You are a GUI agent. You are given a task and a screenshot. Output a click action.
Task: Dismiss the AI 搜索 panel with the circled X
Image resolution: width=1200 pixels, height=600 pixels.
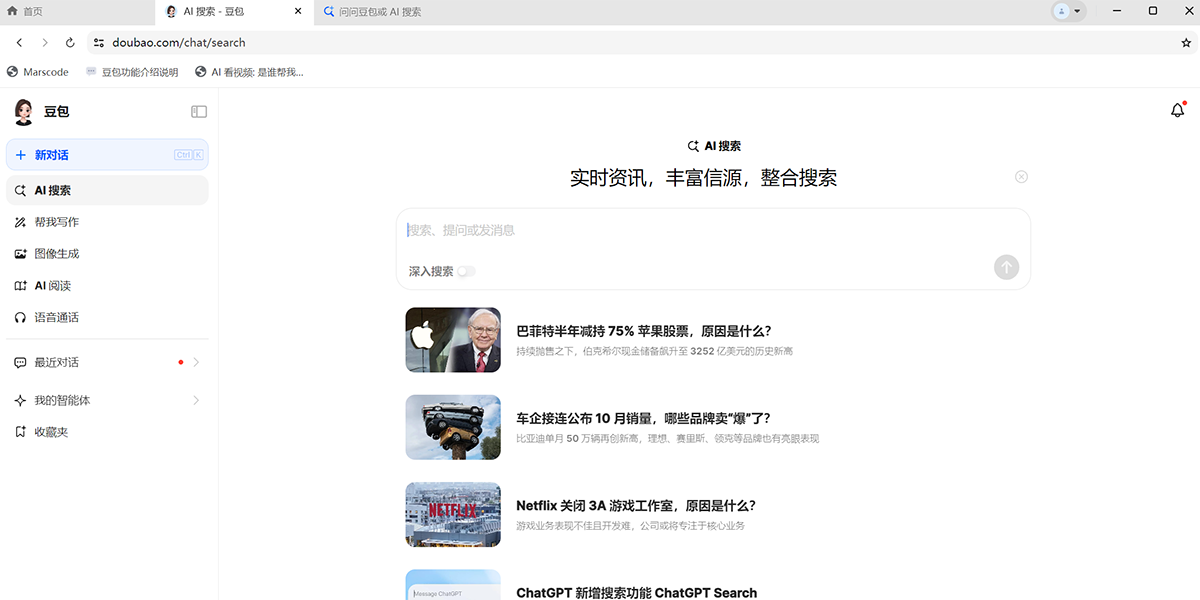click(1021, 177)
